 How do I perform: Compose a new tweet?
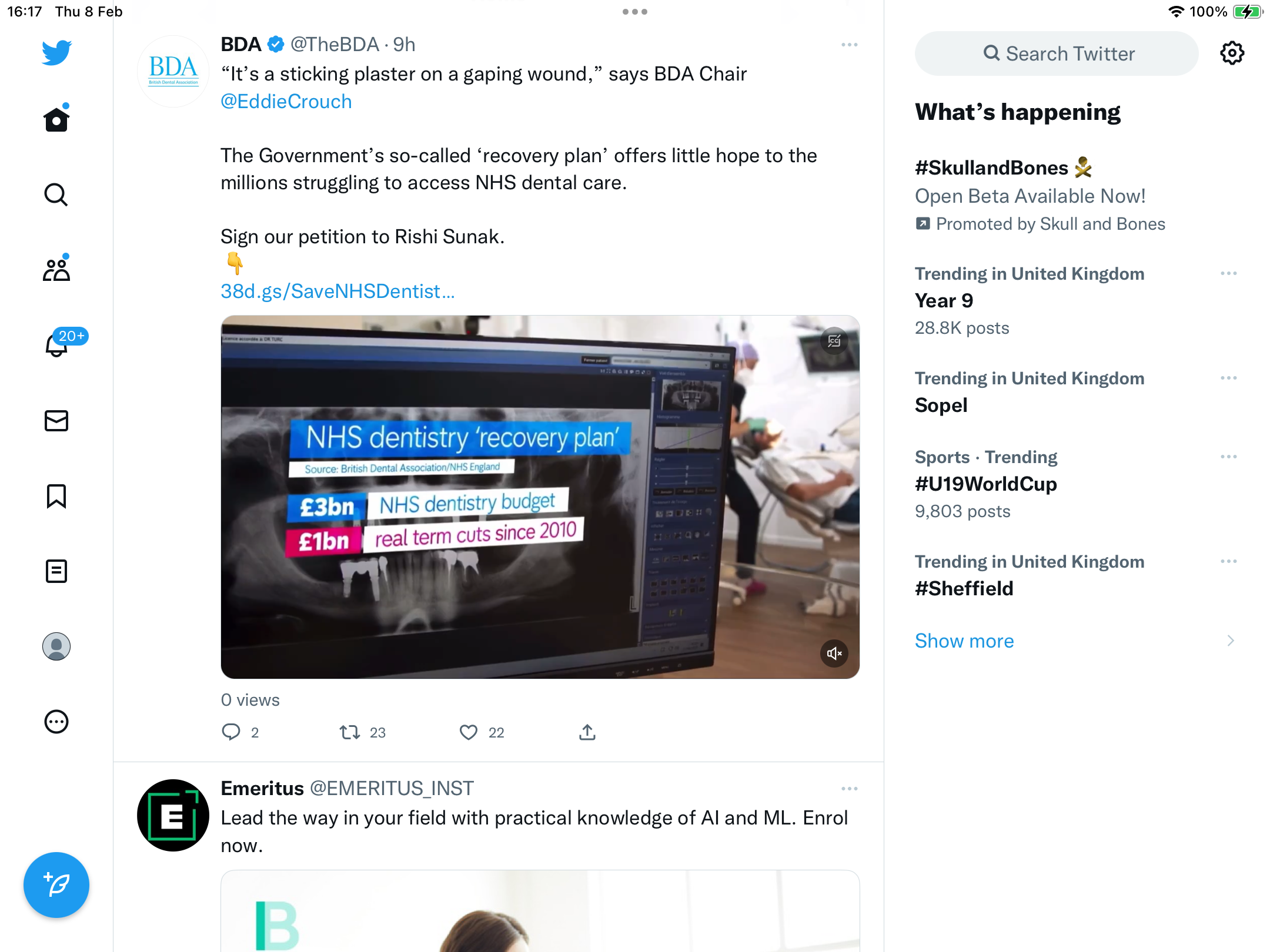pyautogui.click(x=56, y=885)
